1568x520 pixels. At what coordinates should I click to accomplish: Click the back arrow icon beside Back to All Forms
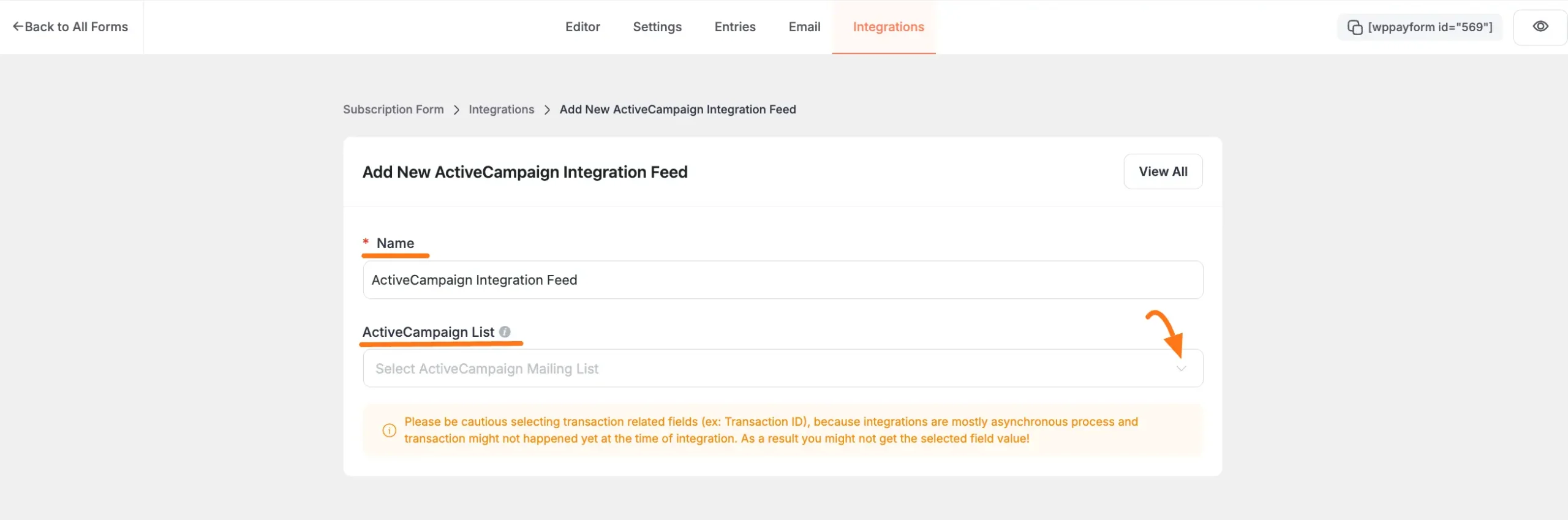(x=18, y=26)
